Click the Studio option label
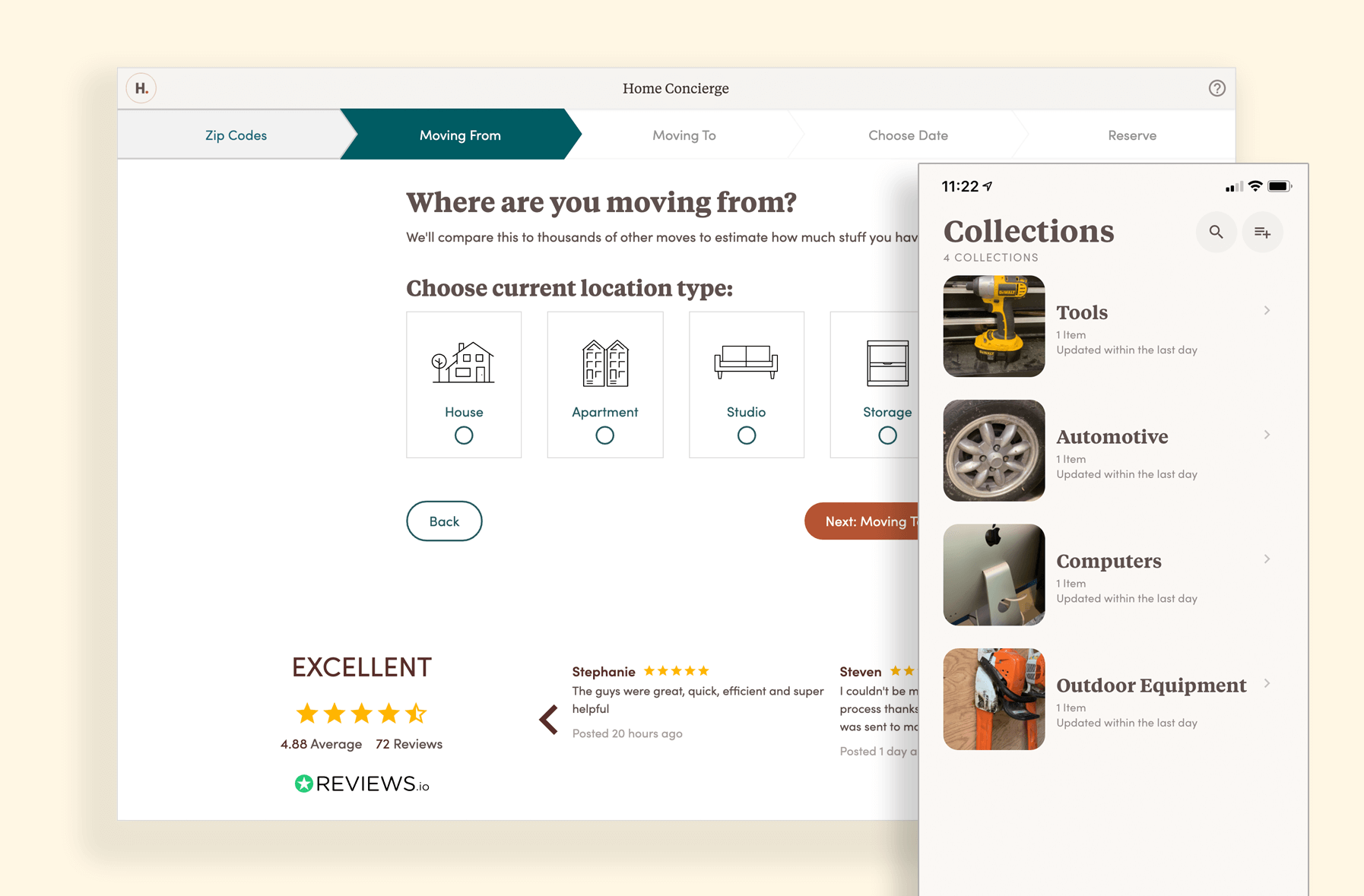Image resolution: width=1364 pixels, height=896 pixels. click(746, 411)
